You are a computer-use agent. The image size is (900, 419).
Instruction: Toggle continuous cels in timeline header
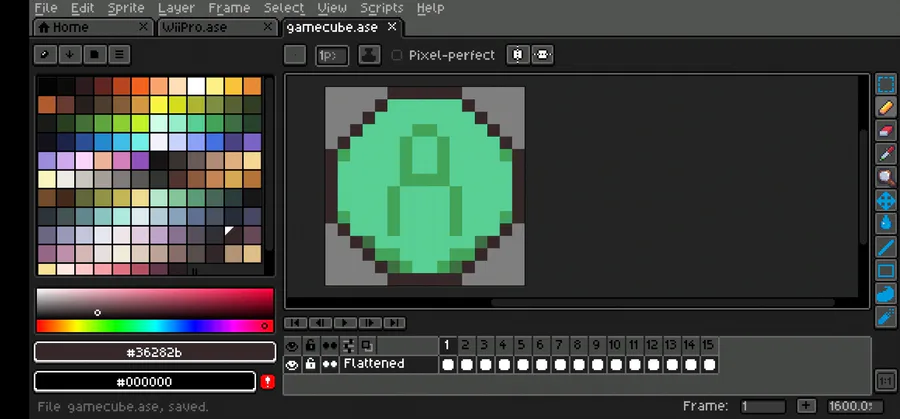[329, 346]
